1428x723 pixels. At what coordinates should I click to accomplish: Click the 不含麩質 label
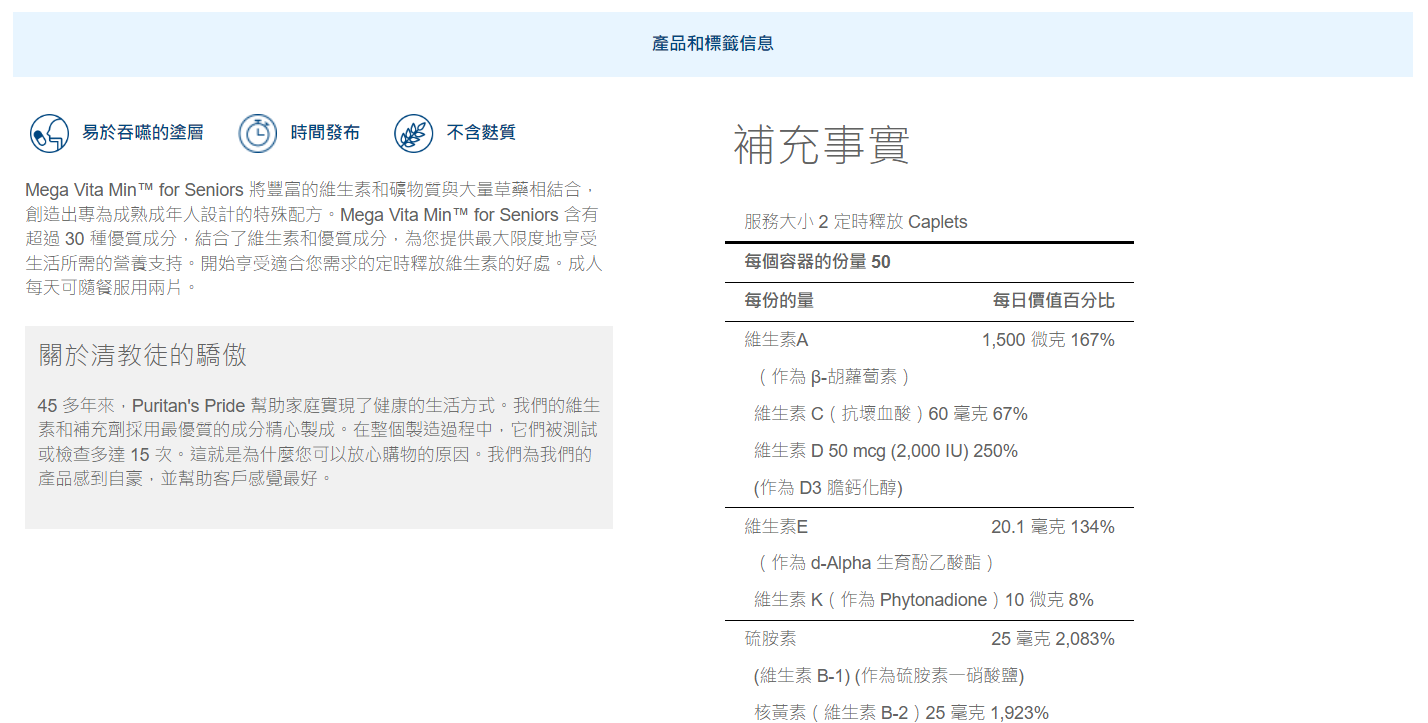[481, 133]
